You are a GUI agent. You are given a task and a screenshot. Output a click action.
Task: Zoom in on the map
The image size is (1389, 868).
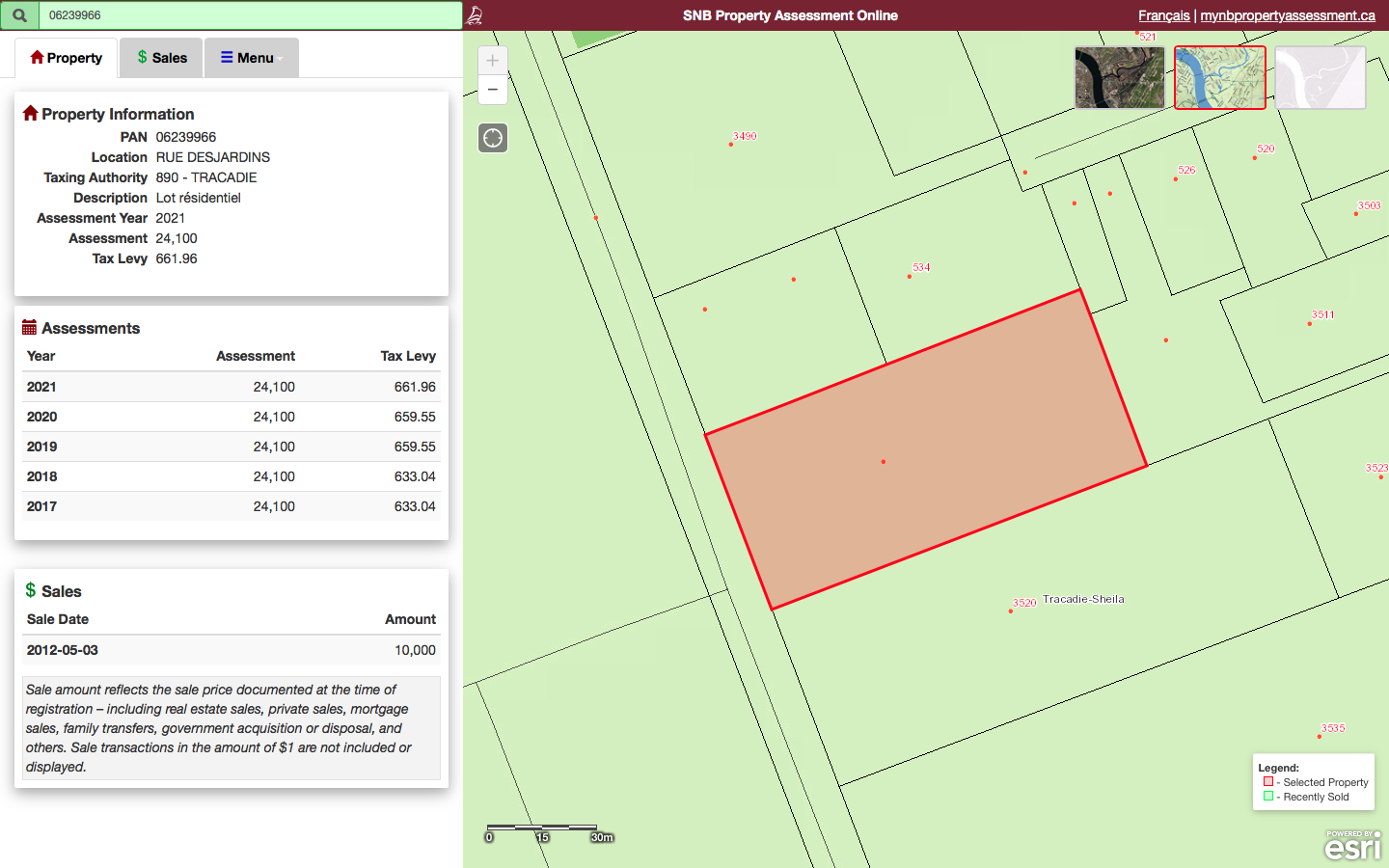[x=493, y=61]
